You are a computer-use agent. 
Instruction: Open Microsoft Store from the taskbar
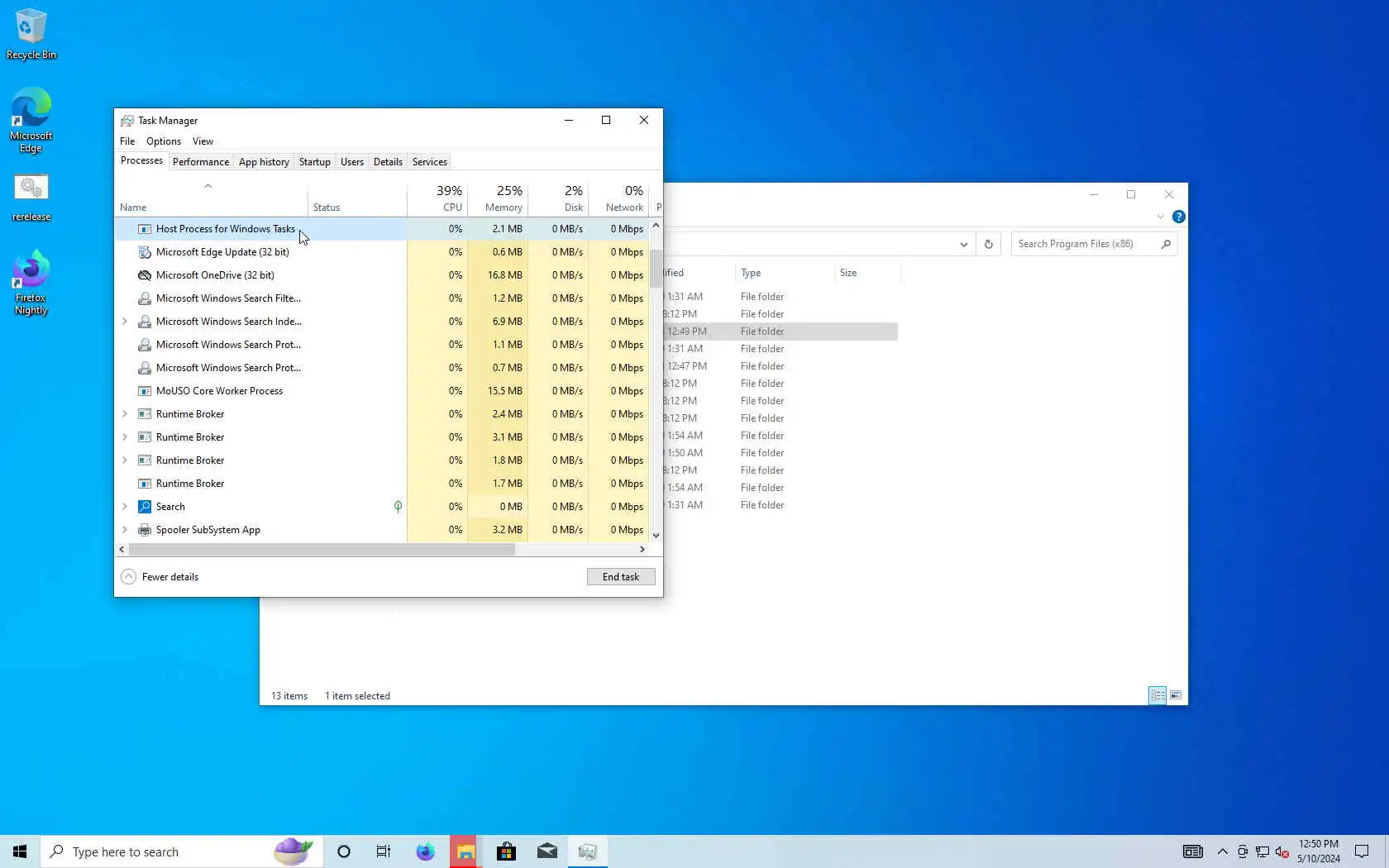(x=506, y=851)
